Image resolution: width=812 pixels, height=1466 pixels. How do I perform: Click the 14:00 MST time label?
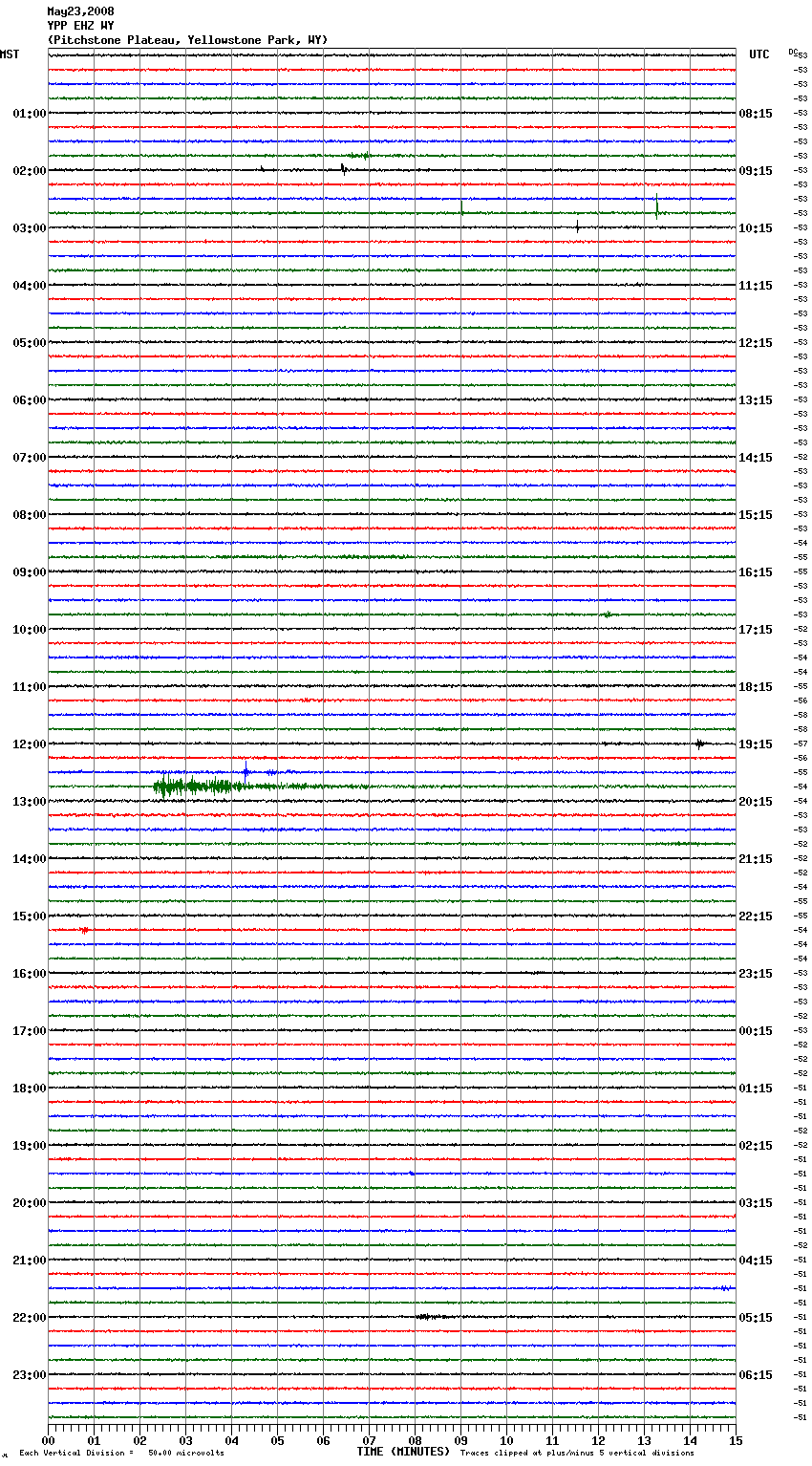(x=29, y=859)
